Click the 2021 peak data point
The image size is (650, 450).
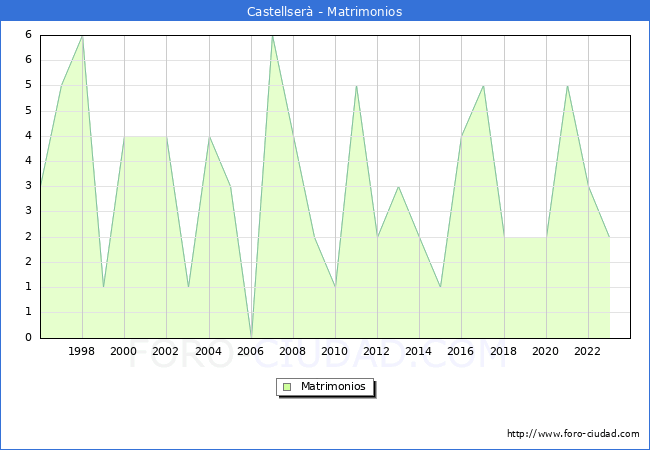(x=567, y=86)
